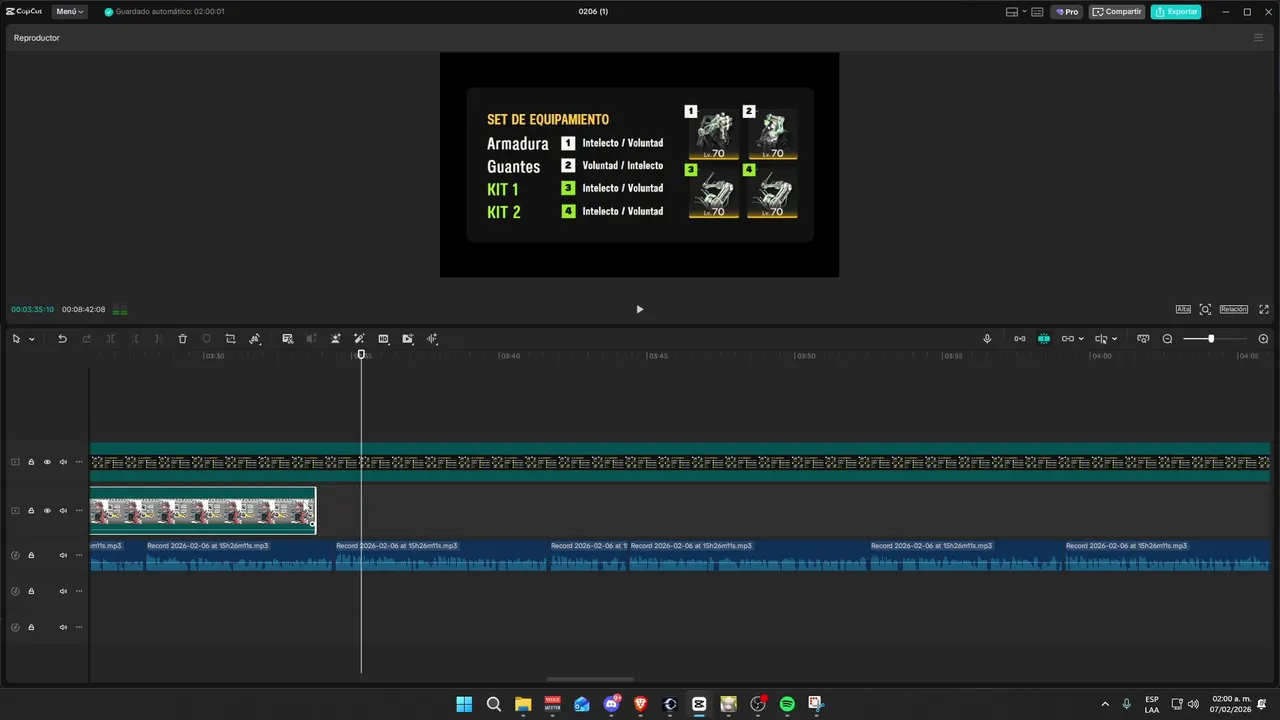Click the three dots on the top video track
Screen dimensions: 1280x720
click(79, 462)
